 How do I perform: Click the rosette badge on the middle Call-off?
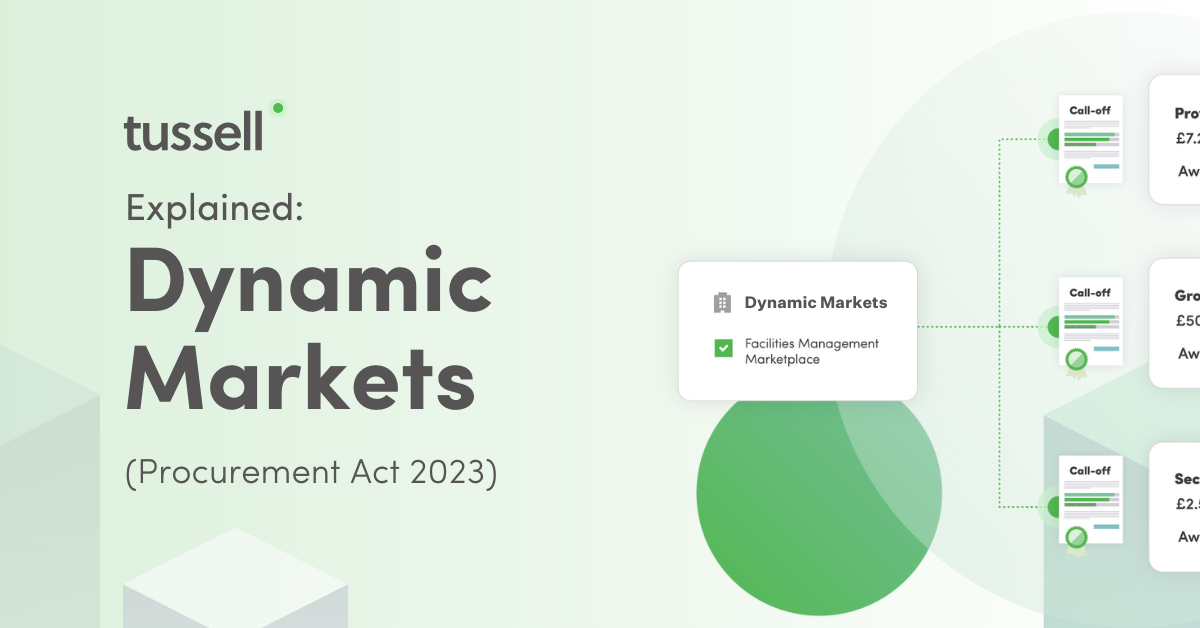point(1077,360)
